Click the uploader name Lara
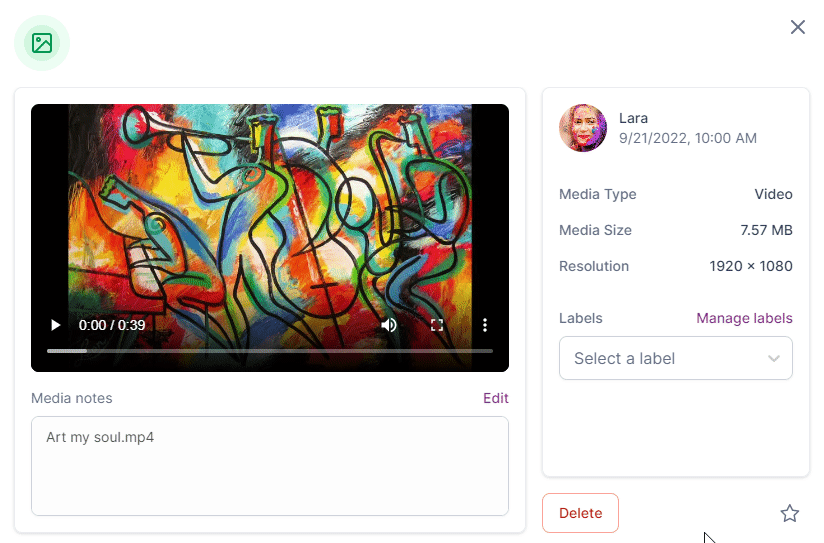 tap(633, 118)
